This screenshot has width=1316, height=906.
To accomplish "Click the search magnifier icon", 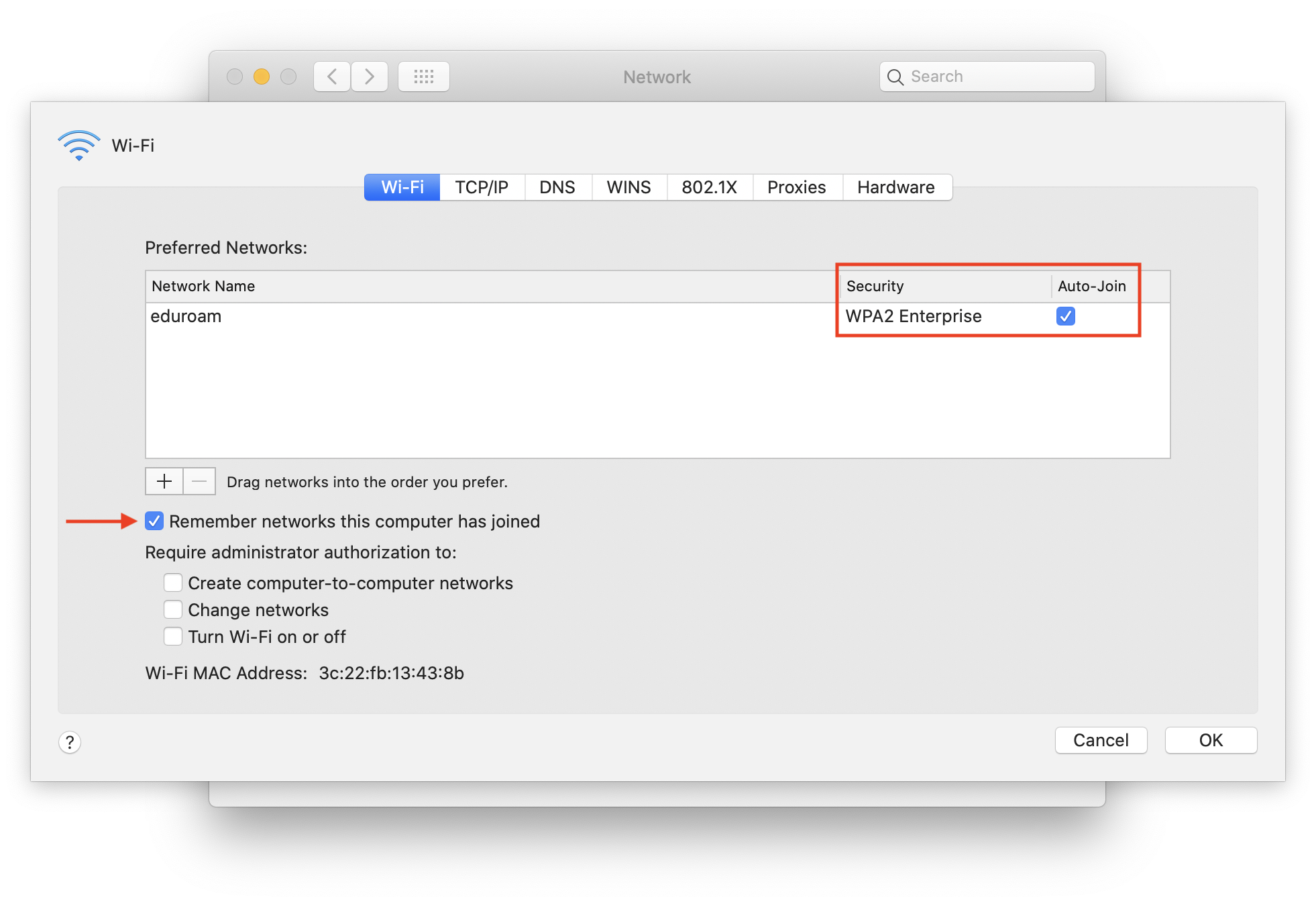I will [895, 77].
